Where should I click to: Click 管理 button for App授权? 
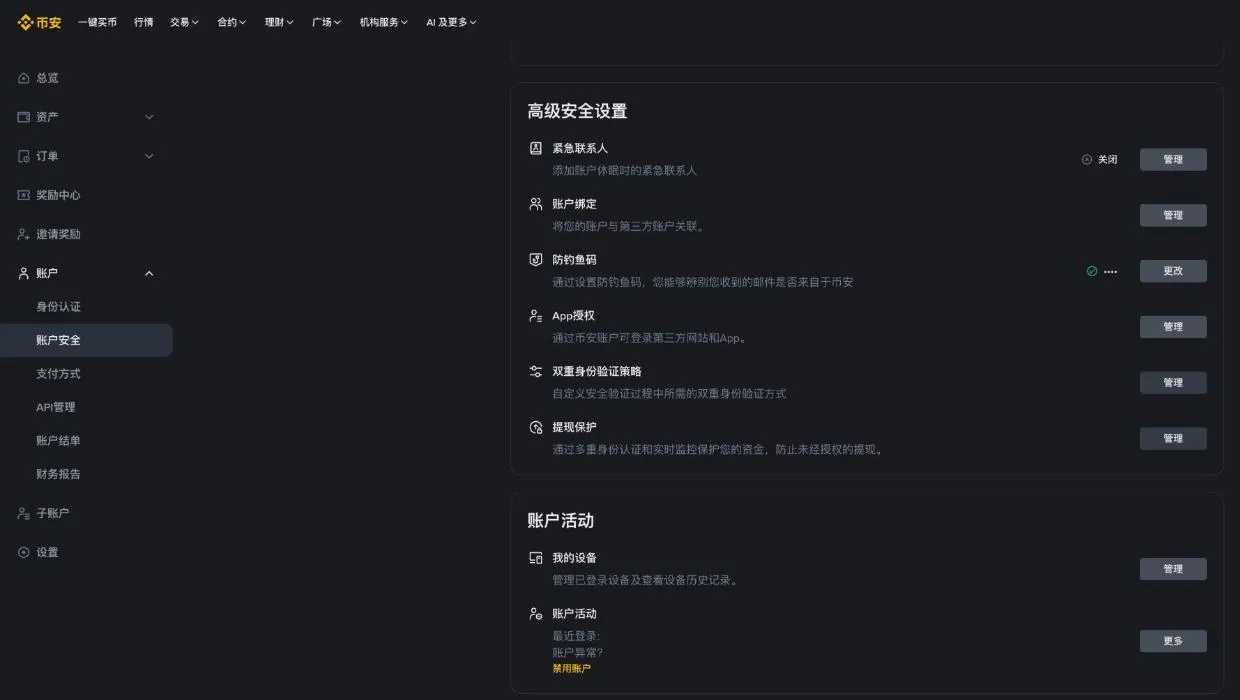coord(1173,327)
